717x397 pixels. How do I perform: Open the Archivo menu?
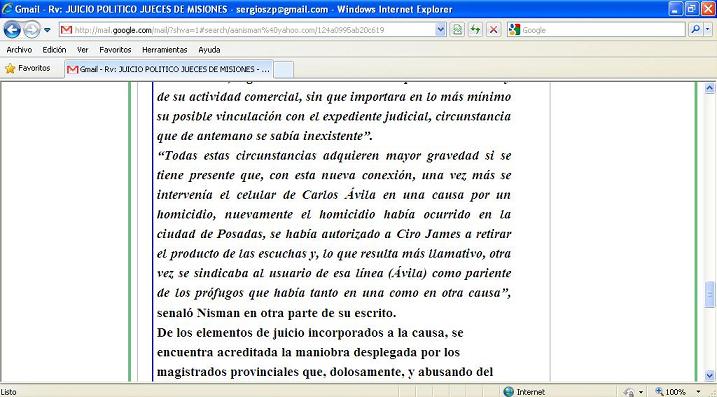tap(19, 49)
